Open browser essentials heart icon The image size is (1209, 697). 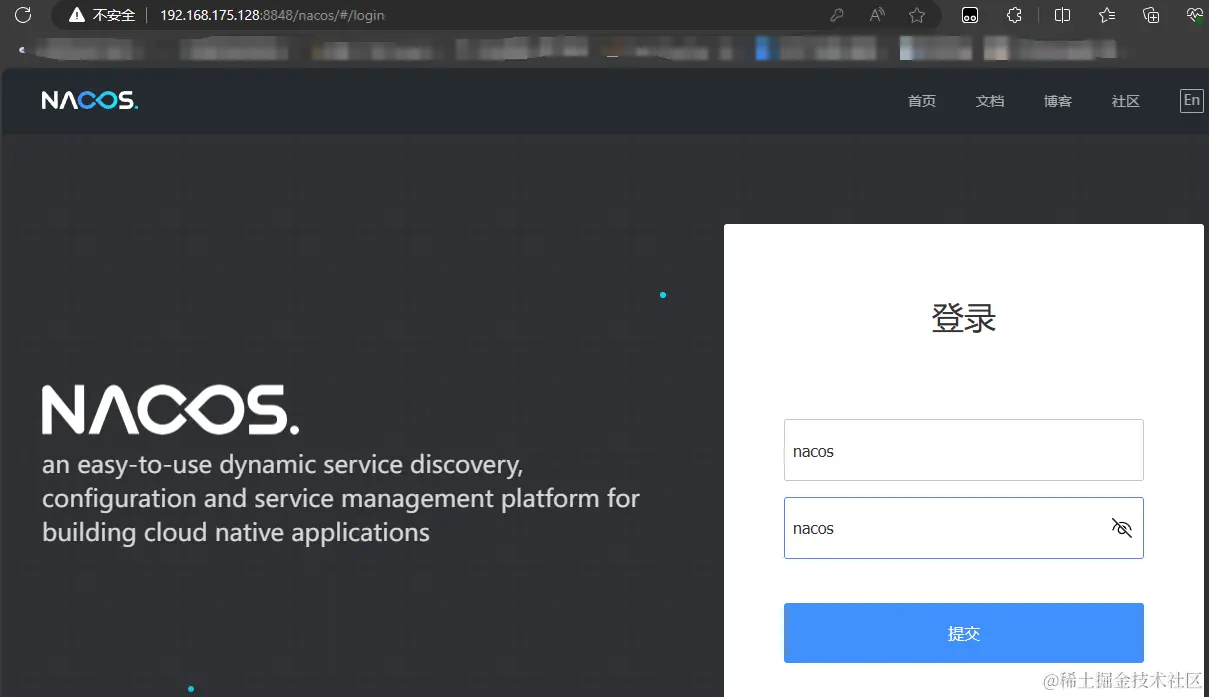pos(1194,15)
